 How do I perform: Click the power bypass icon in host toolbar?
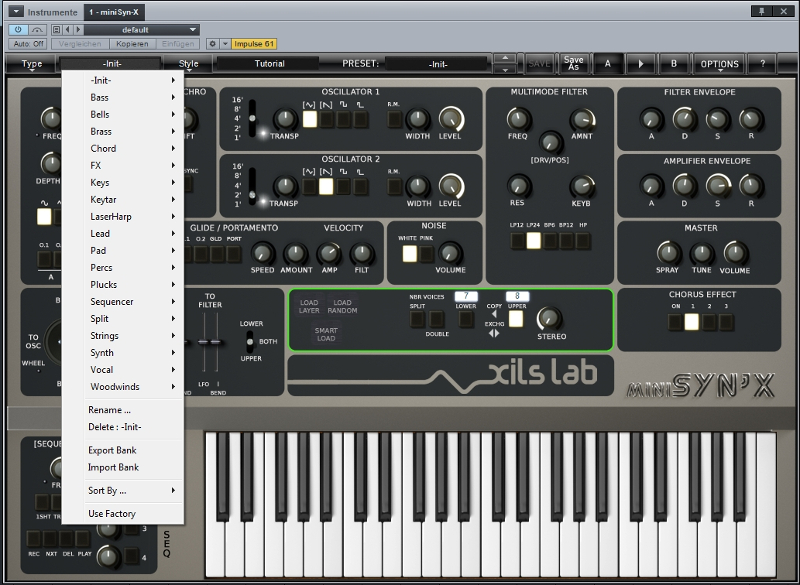(18, 30)
